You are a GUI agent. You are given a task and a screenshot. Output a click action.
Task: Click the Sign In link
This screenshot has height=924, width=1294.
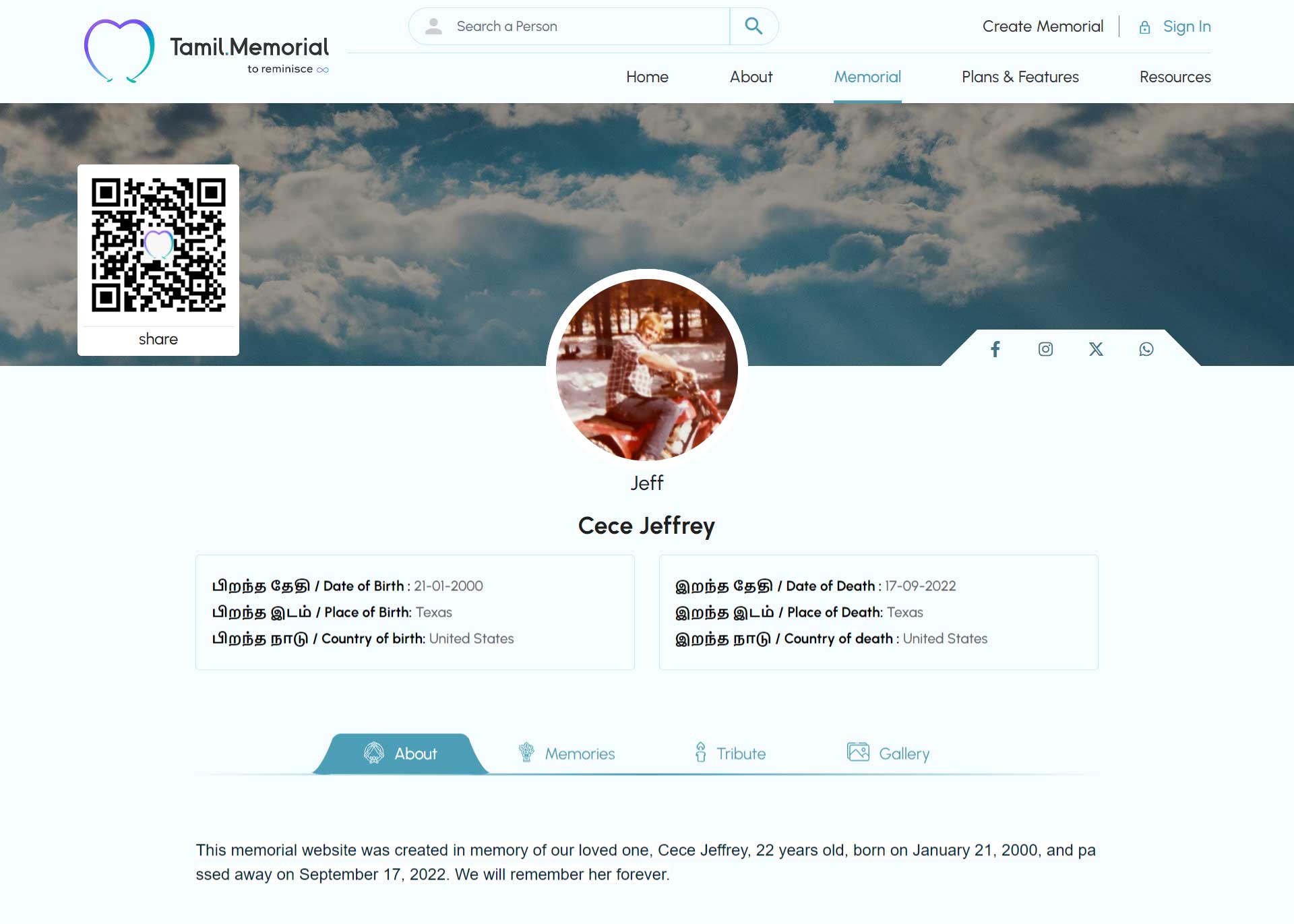pos(1186,27)
